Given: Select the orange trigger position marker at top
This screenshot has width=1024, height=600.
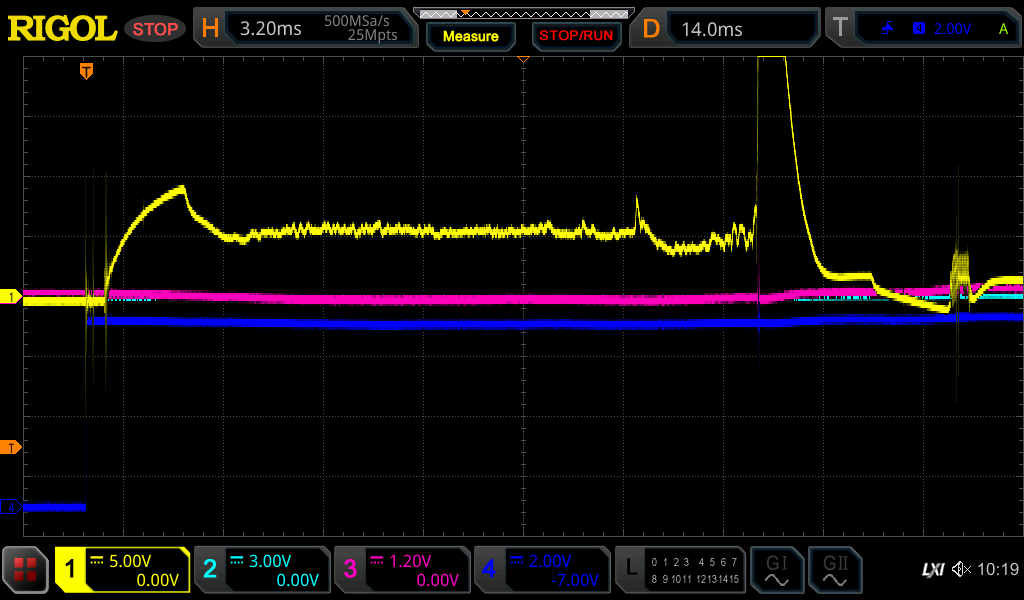Looking at the screenshot, I should click(87, 71).
